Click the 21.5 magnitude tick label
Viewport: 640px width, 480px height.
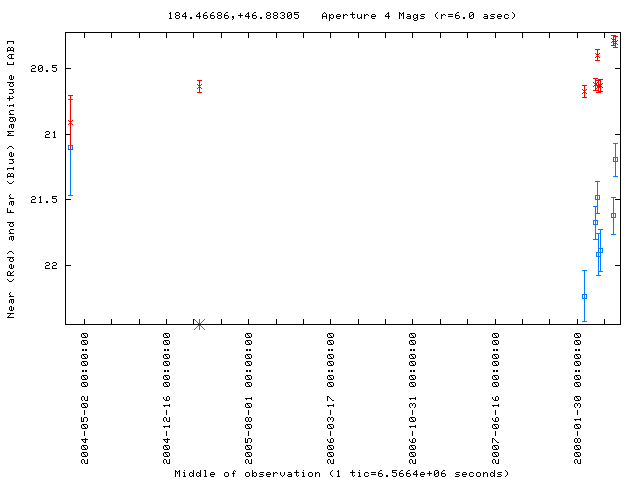coord(44,200)
